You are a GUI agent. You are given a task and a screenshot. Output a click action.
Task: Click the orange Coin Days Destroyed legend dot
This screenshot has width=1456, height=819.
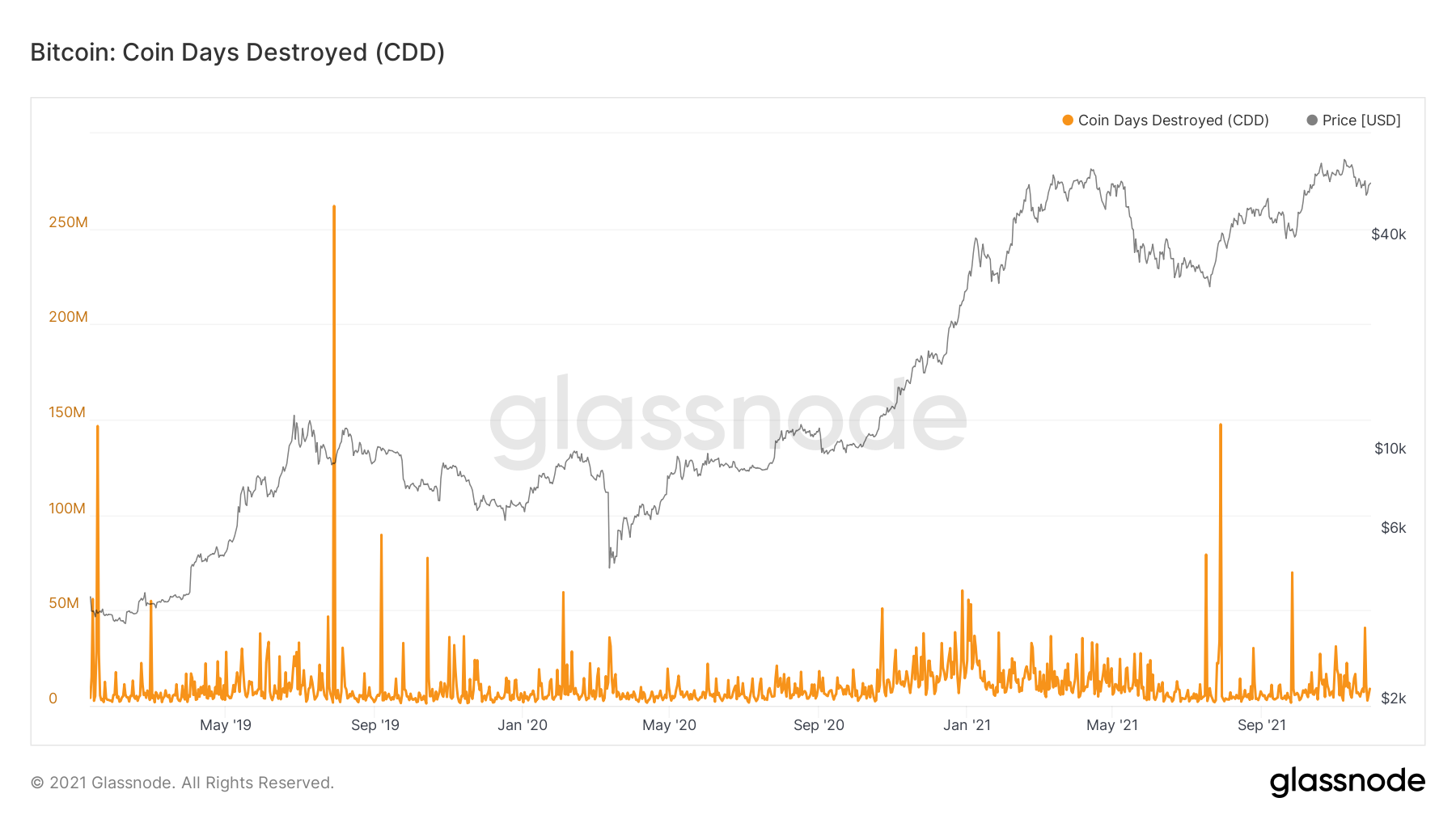(1068, 120)
